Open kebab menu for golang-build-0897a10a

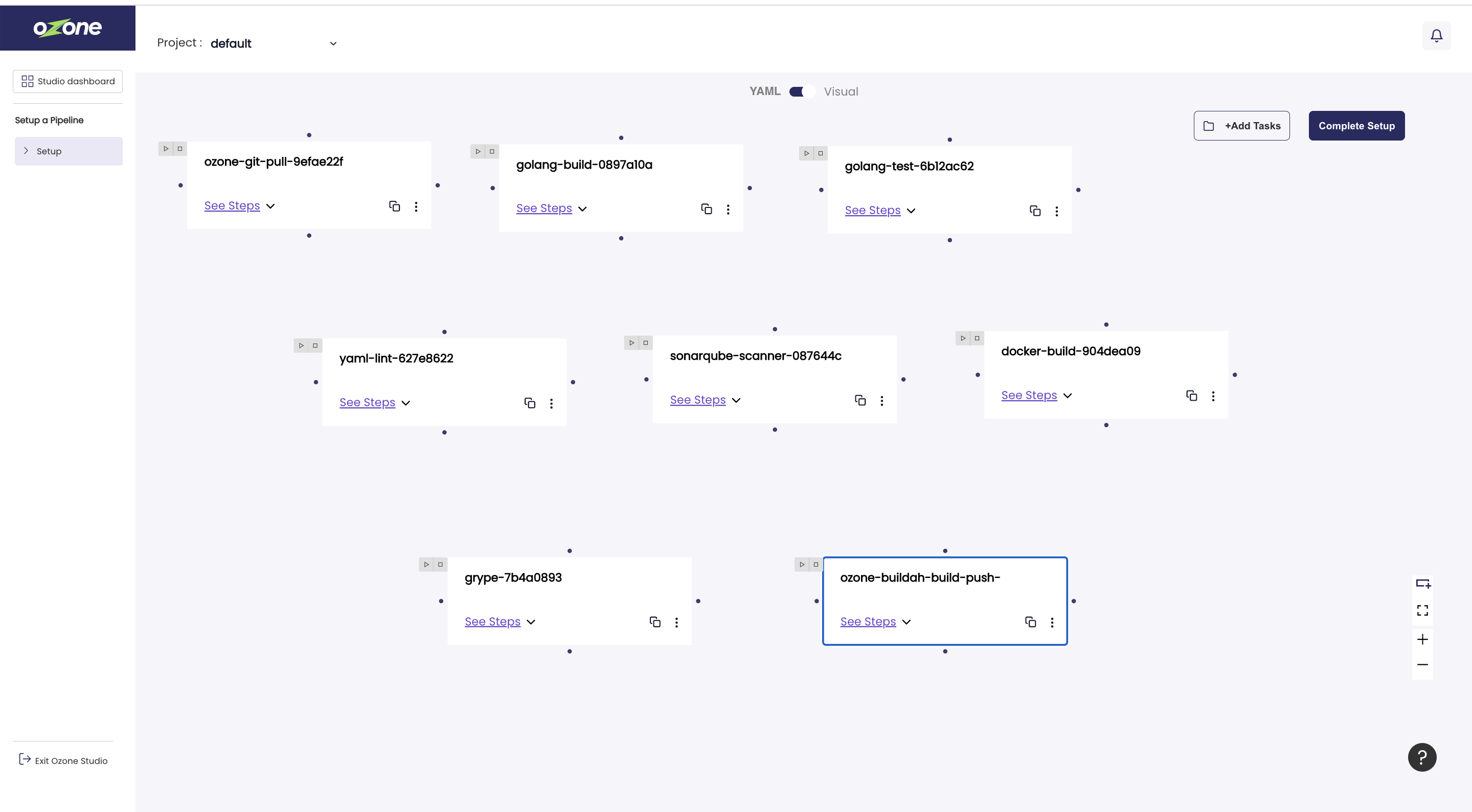728,210
